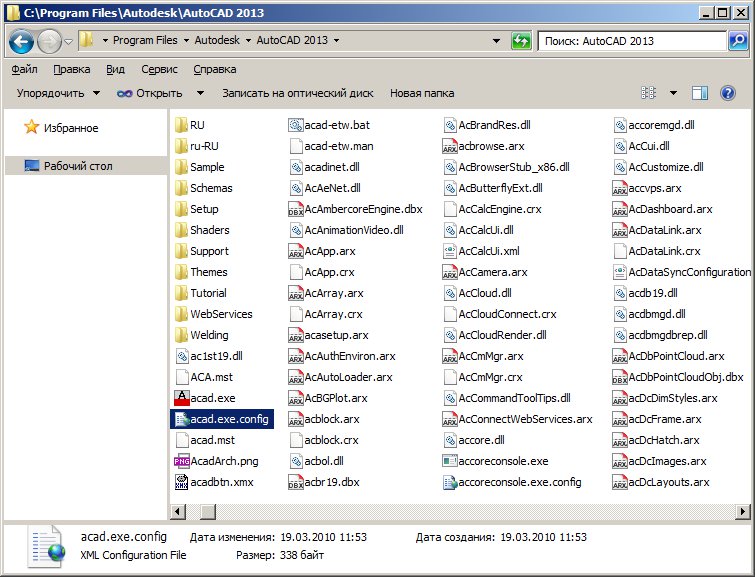Select the acadbtn.xmx file icon

pos(182,482)
